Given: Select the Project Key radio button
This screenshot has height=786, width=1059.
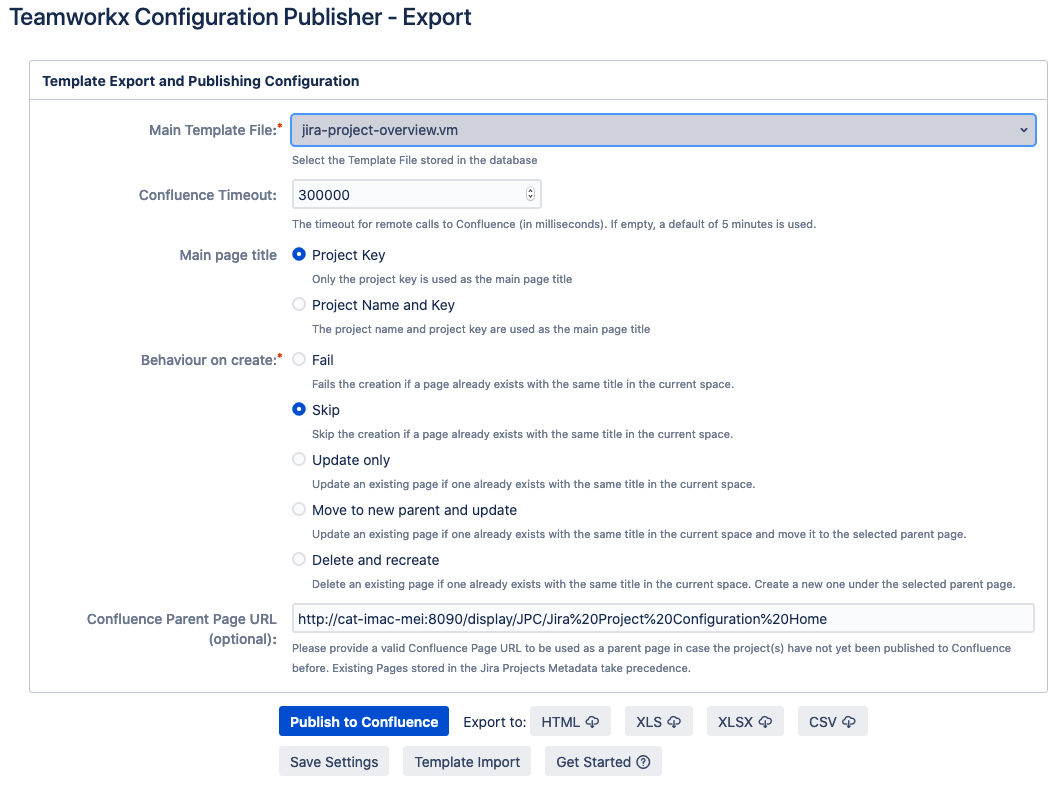Looking at the screenshot, I should click(x=299, y=255).
